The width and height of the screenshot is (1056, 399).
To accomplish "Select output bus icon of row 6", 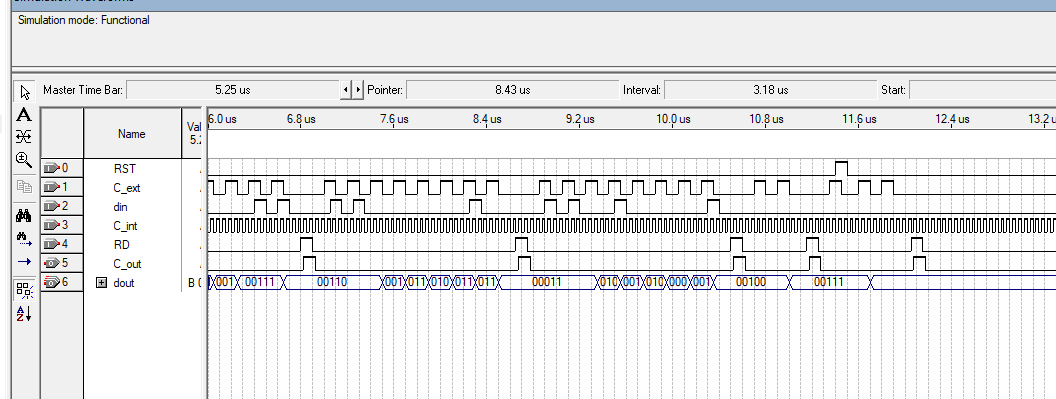I will pyautogui.click(x=52, y=282).
